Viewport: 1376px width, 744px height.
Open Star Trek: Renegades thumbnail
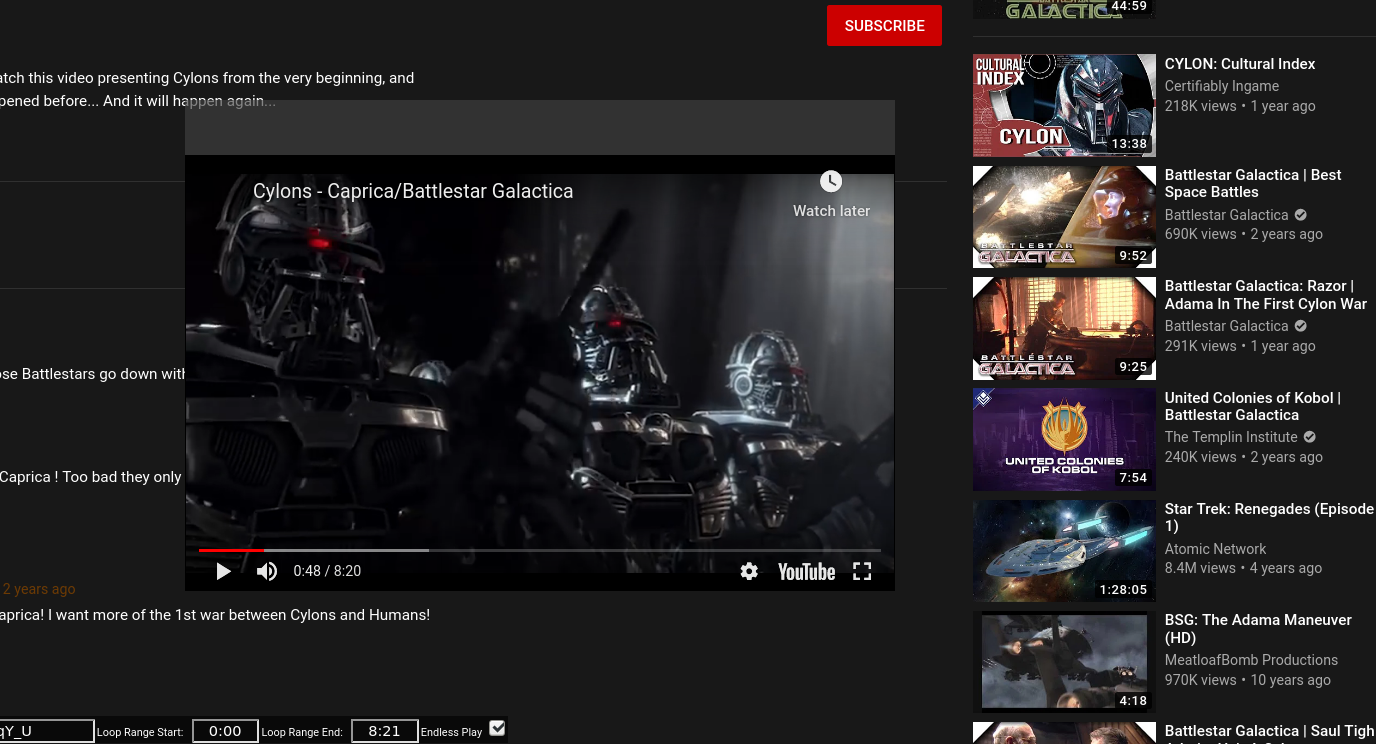[1064, 551]
